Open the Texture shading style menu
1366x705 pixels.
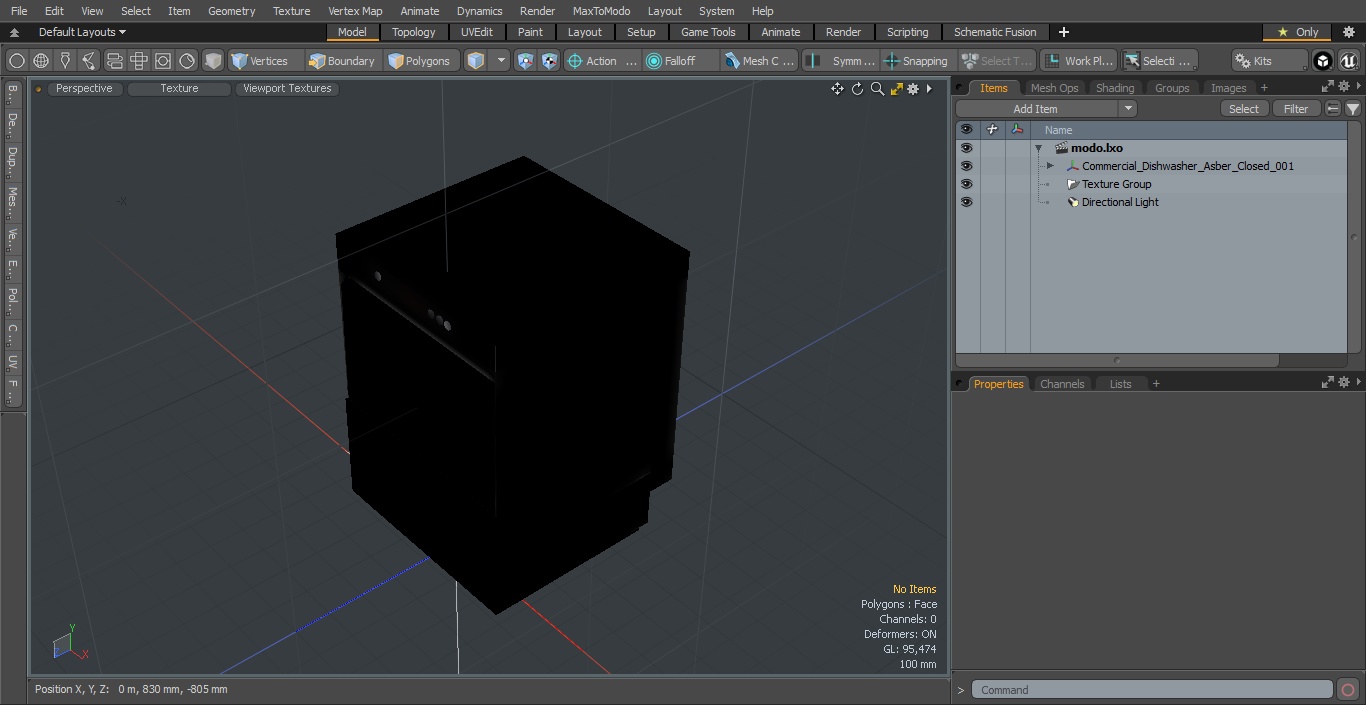(179, 88)
